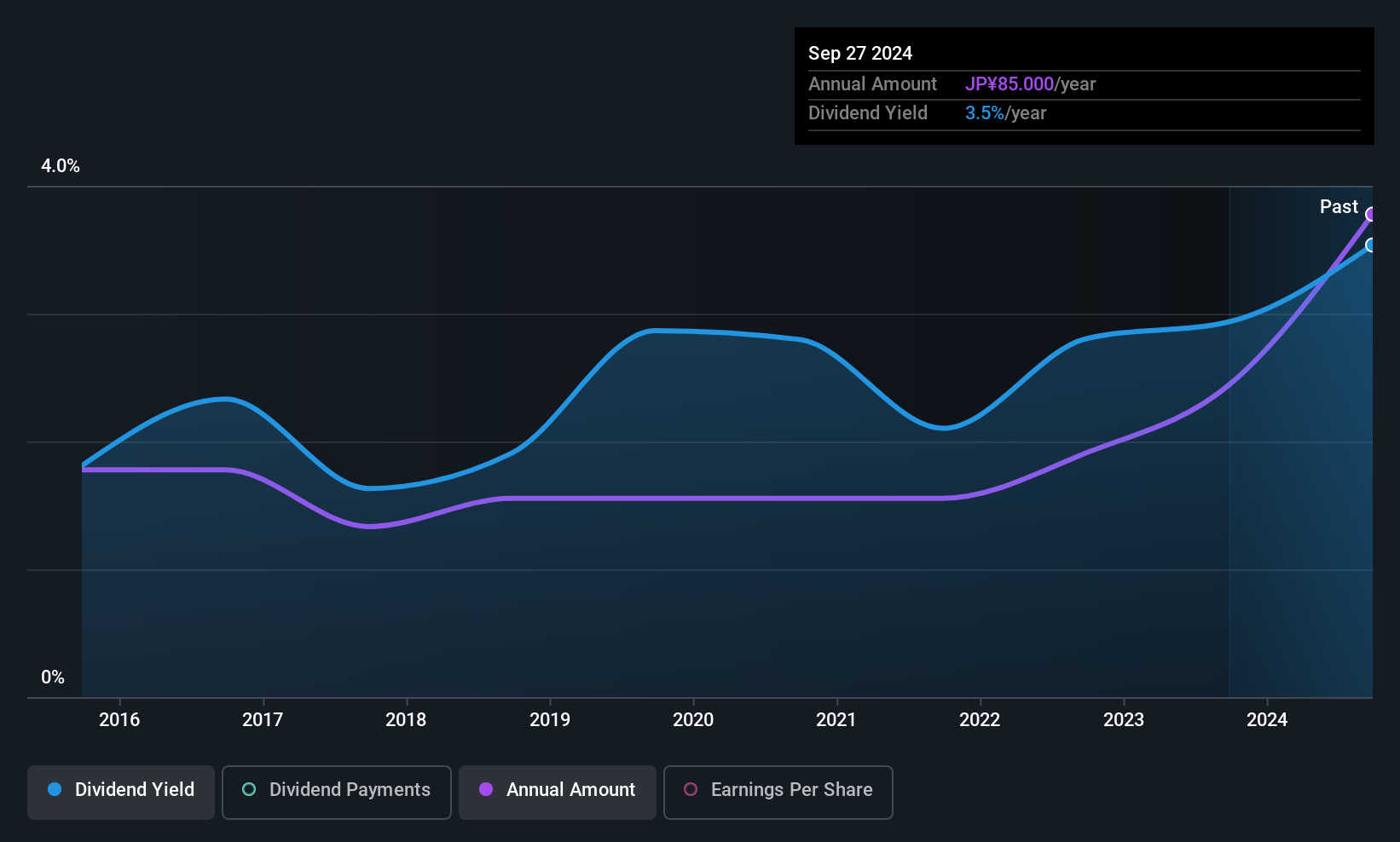Click the Sep 27 2024 tooltip date
Screen dimensions: 1400x842
click(860, 54)
